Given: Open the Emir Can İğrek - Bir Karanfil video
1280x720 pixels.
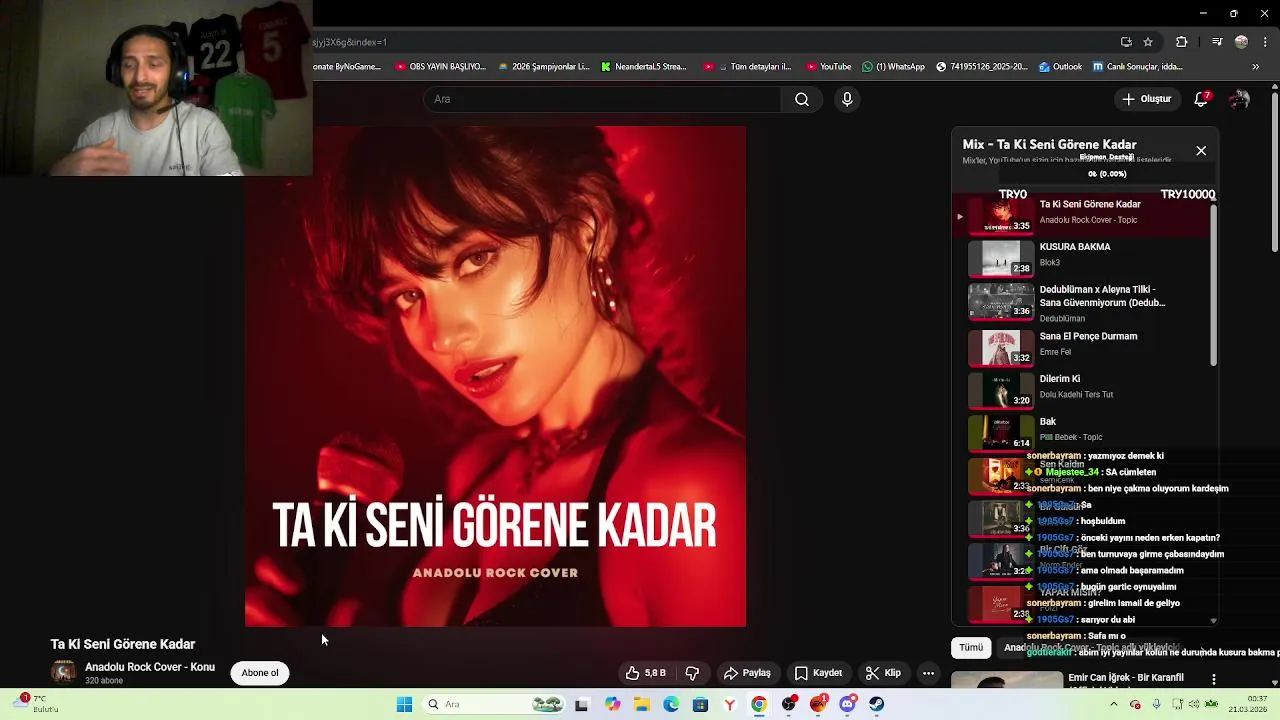Looking at the screenshot, I should click(x=1125, y=677).
